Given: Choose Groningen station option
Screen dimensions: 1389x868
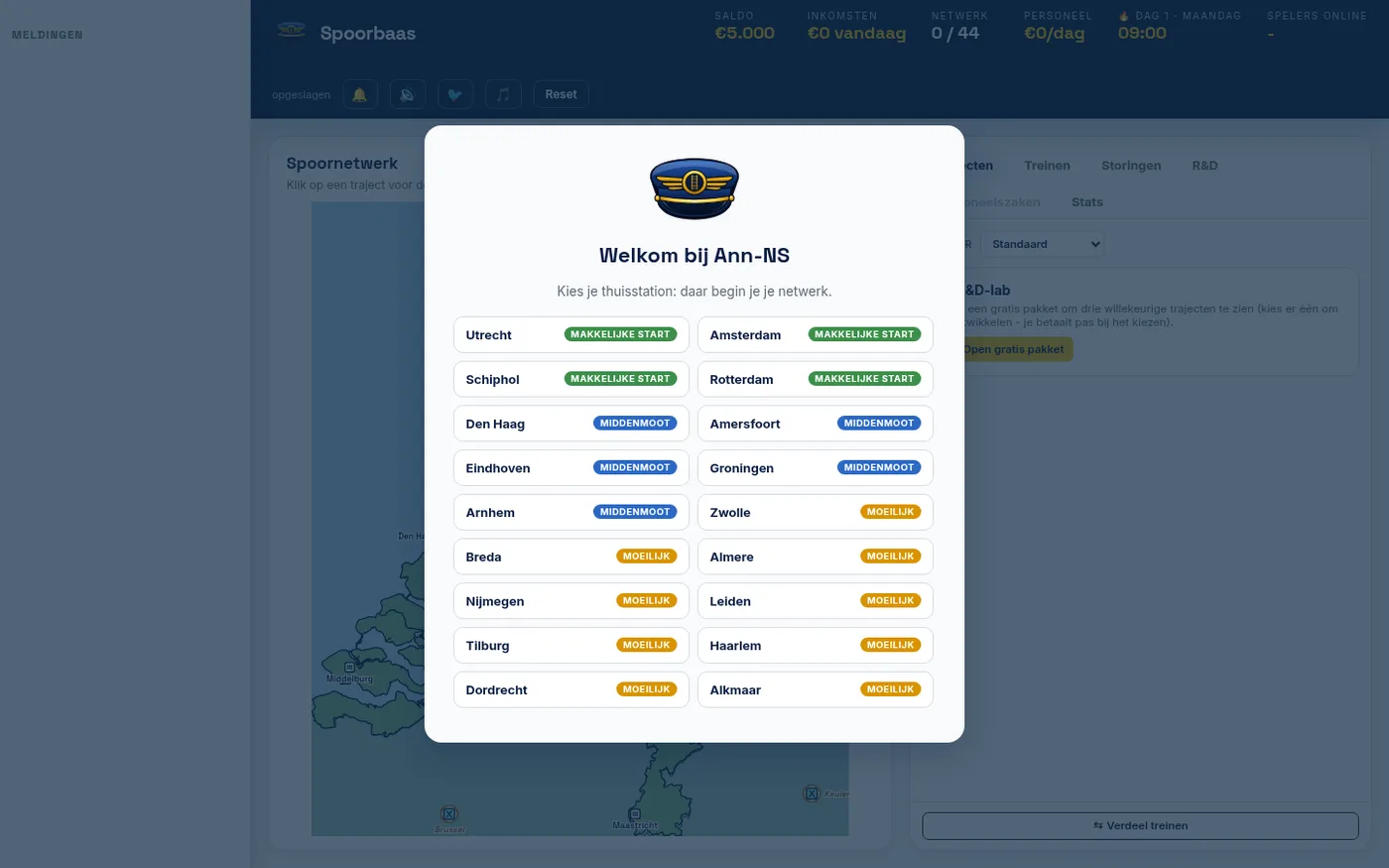Looking at the screenshot, I should click(816, 468).
